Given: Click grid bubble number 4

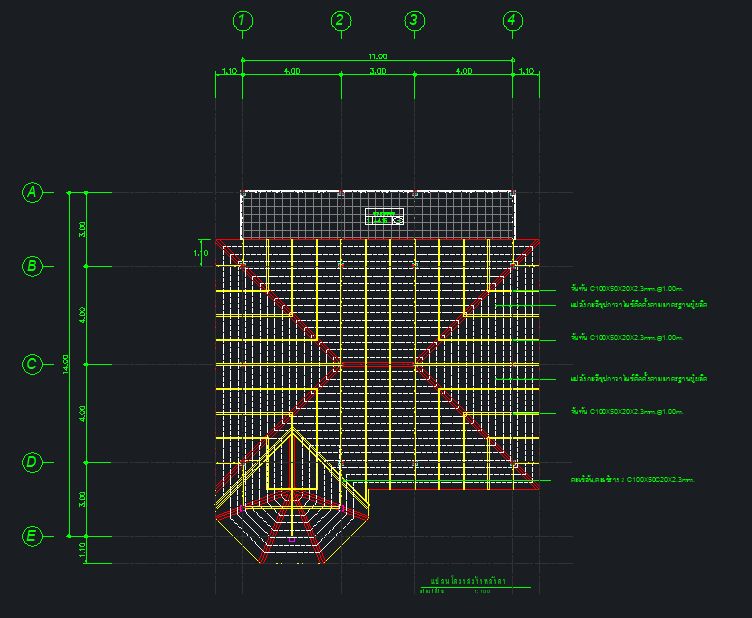Looking at the screenshot, I should click(512, 21).
